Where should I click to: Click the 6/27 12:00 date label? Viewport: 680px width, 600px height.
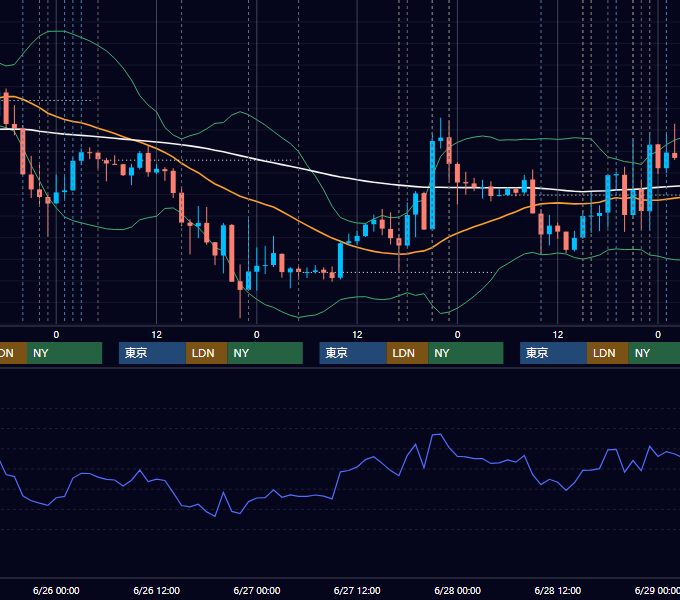click(357, 590)
